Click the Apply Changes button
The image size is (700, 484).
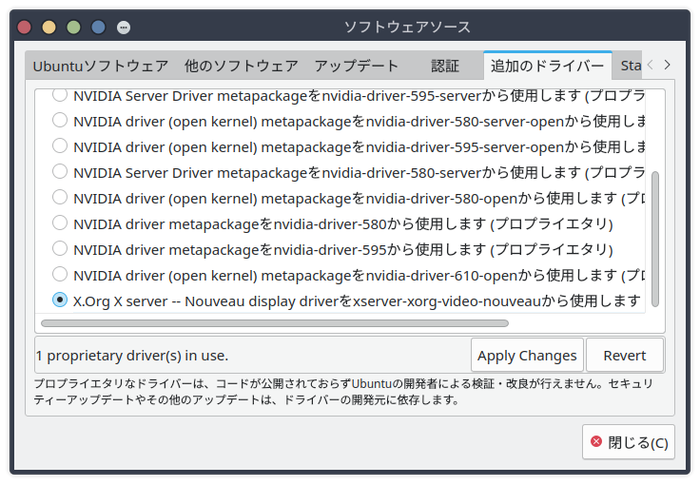527,355
